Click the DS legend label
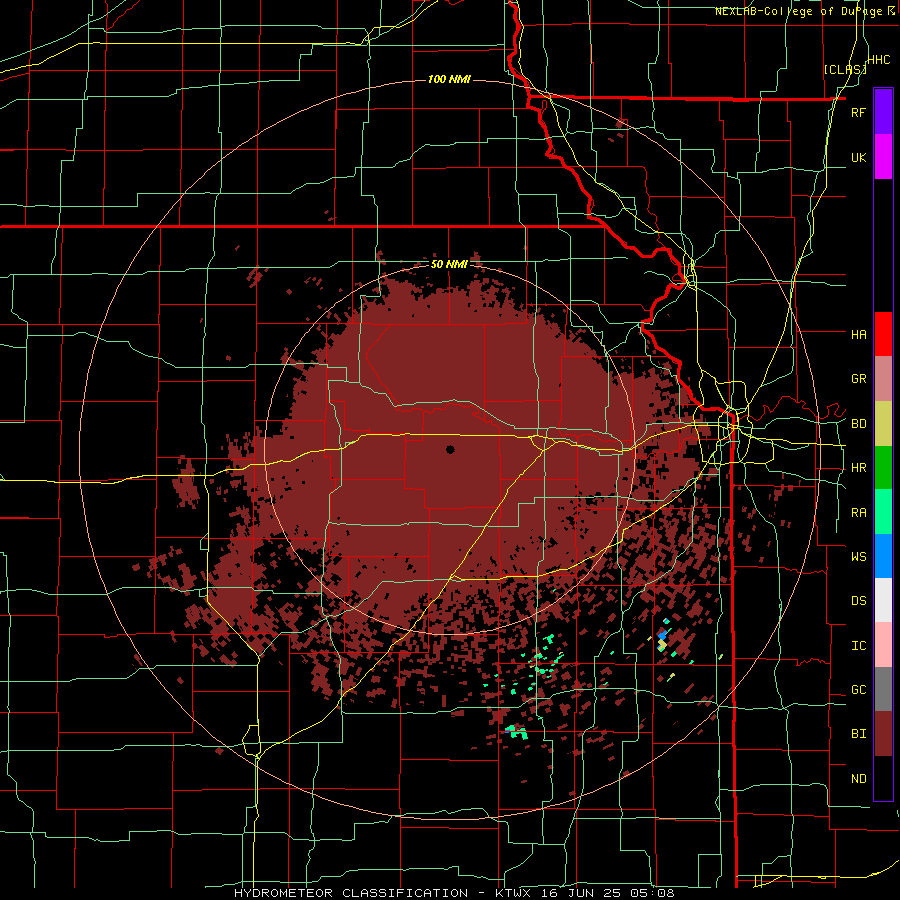The image size is (900, 900). 858,601
